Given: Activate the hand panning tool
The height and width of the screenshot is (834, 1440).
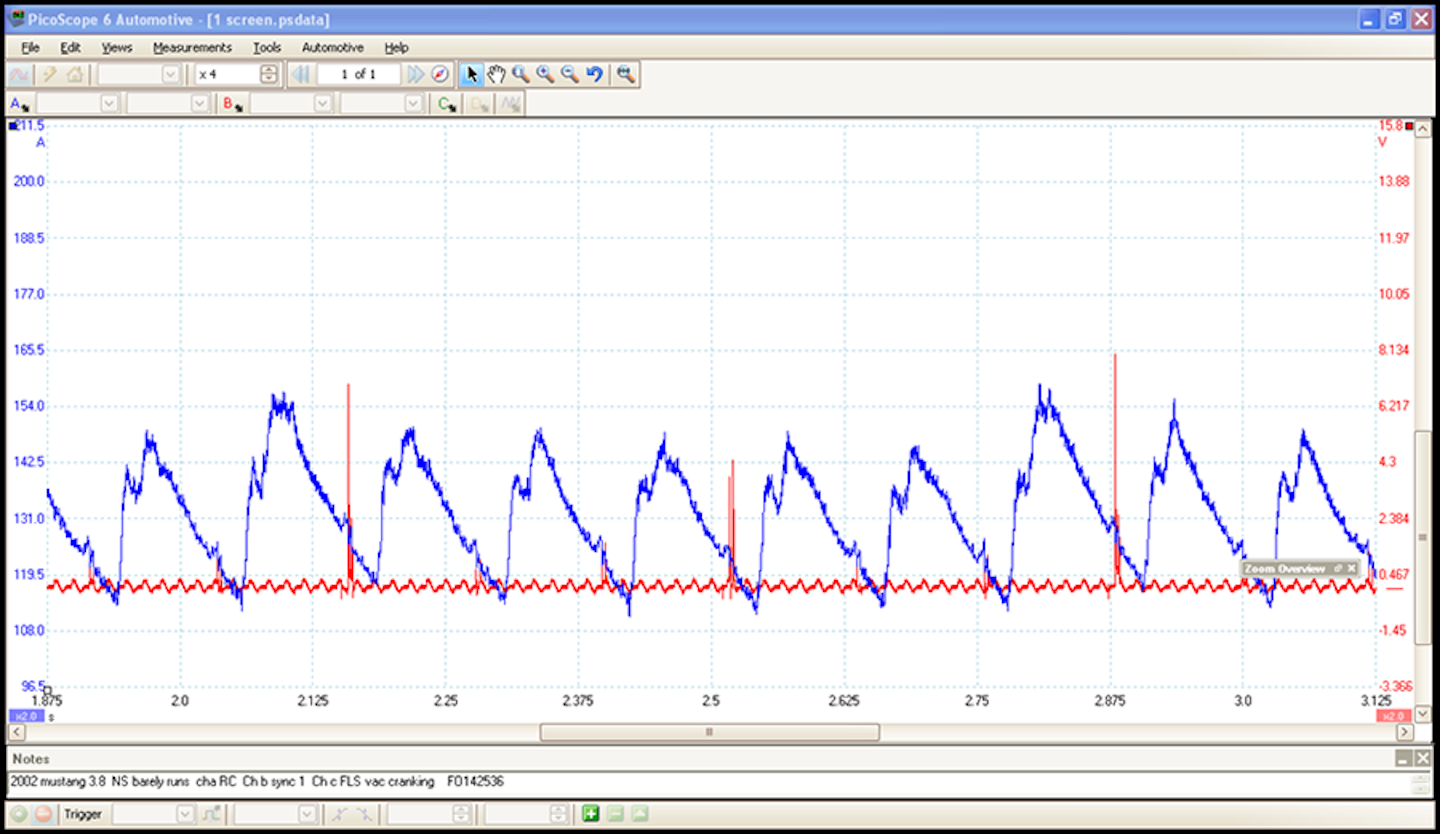Looking at the screenshot, I should pyautogui.click(x=497, y=73).
